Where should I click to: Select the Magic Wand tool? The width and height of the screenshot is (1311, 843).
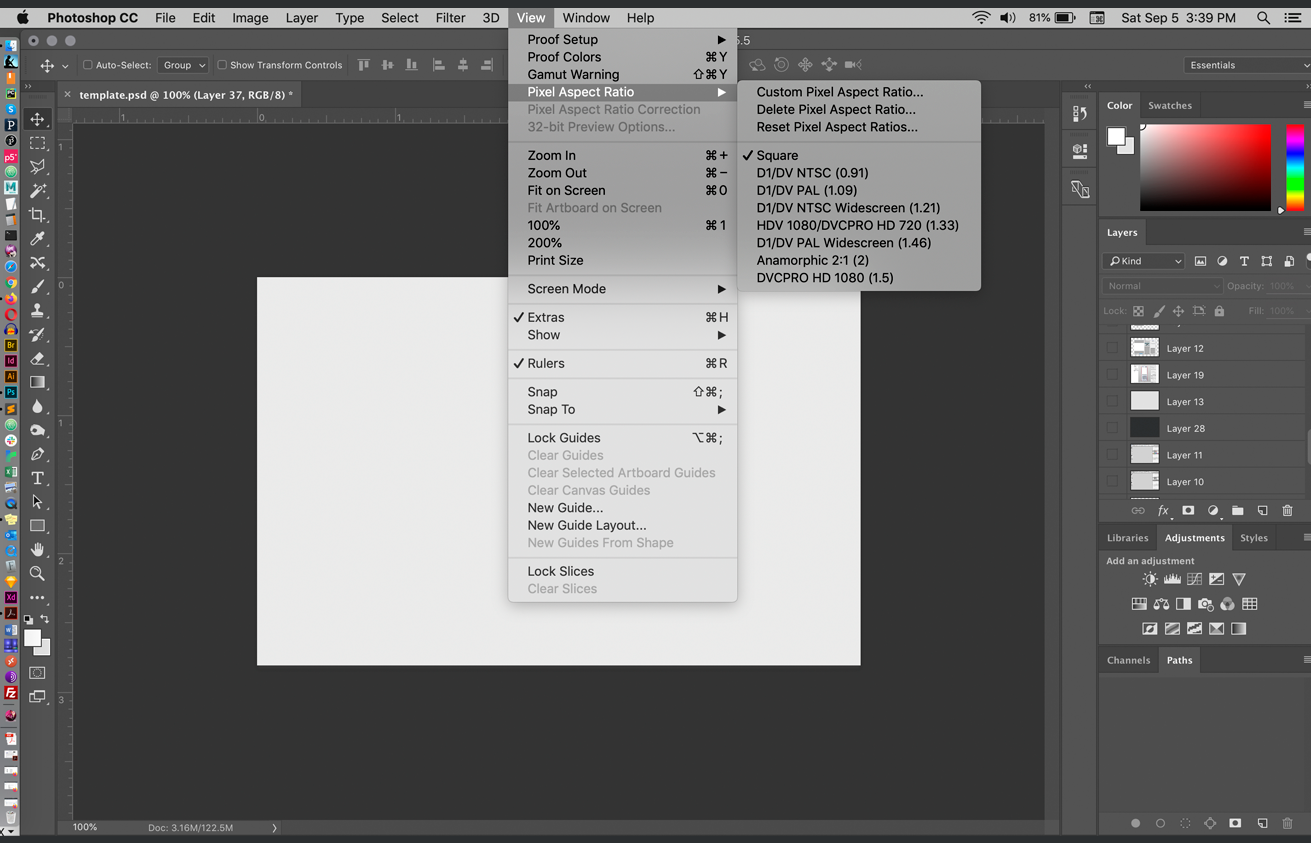(37, 191)
